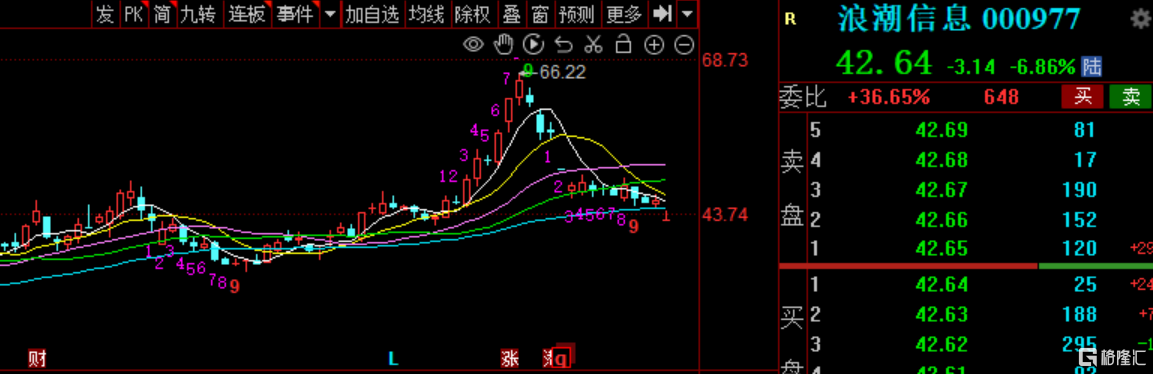Start chart replay with the play icon
The height and width of the screenshot is (374, 1153).
coord(533,45)
